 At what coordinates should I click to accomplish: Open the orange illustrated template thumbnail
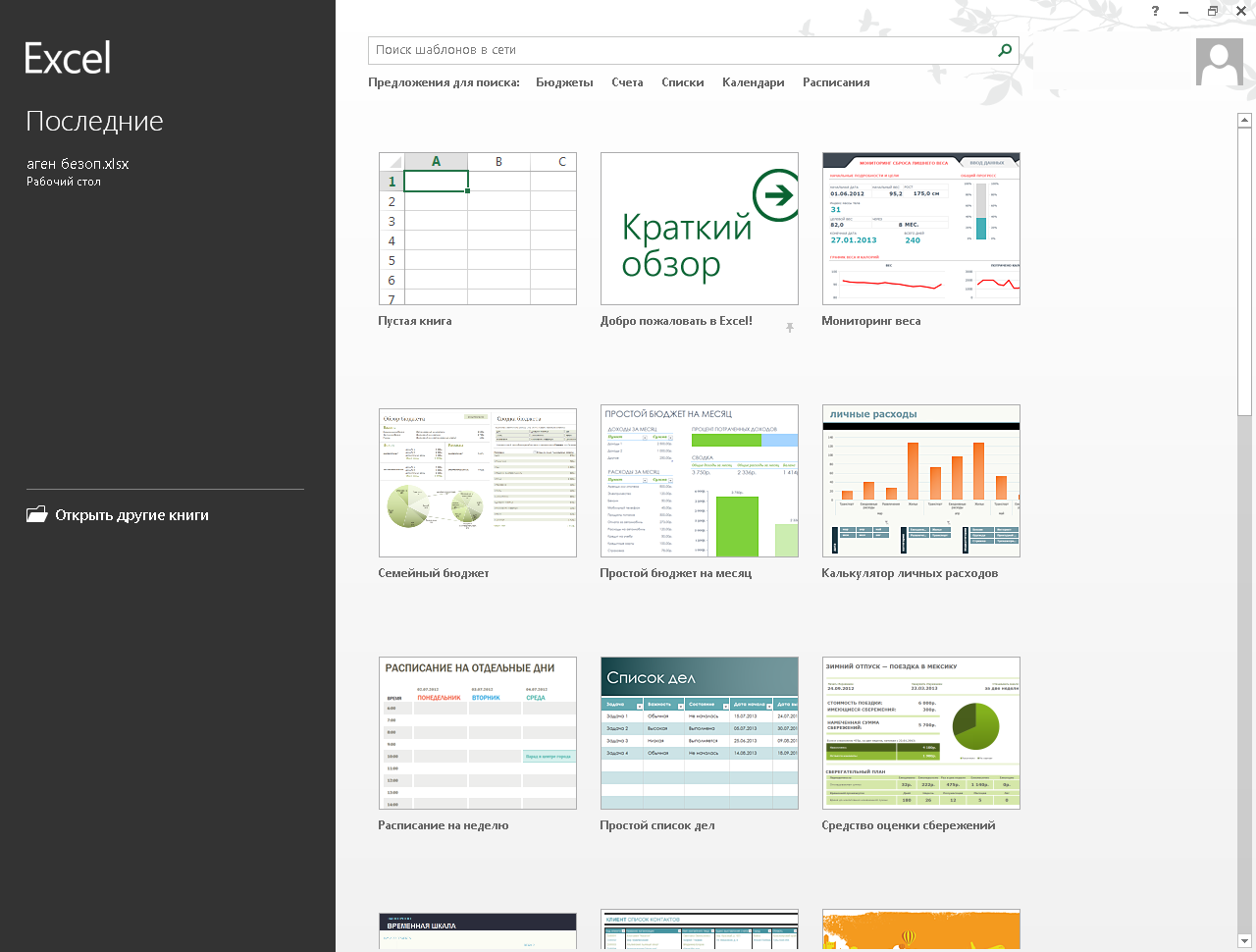coord(921,930)
